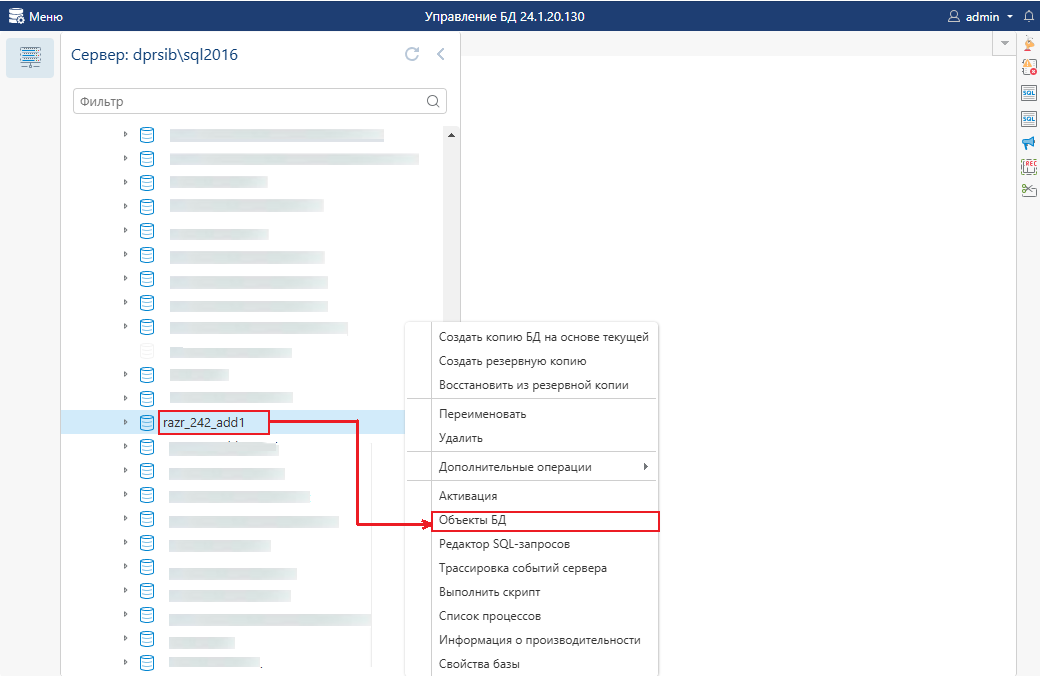Image resolution: width=1040 pixels, height=676 pixels.
Task: Click the database icon of razr_242_add1
Action: tap(147, 423)
